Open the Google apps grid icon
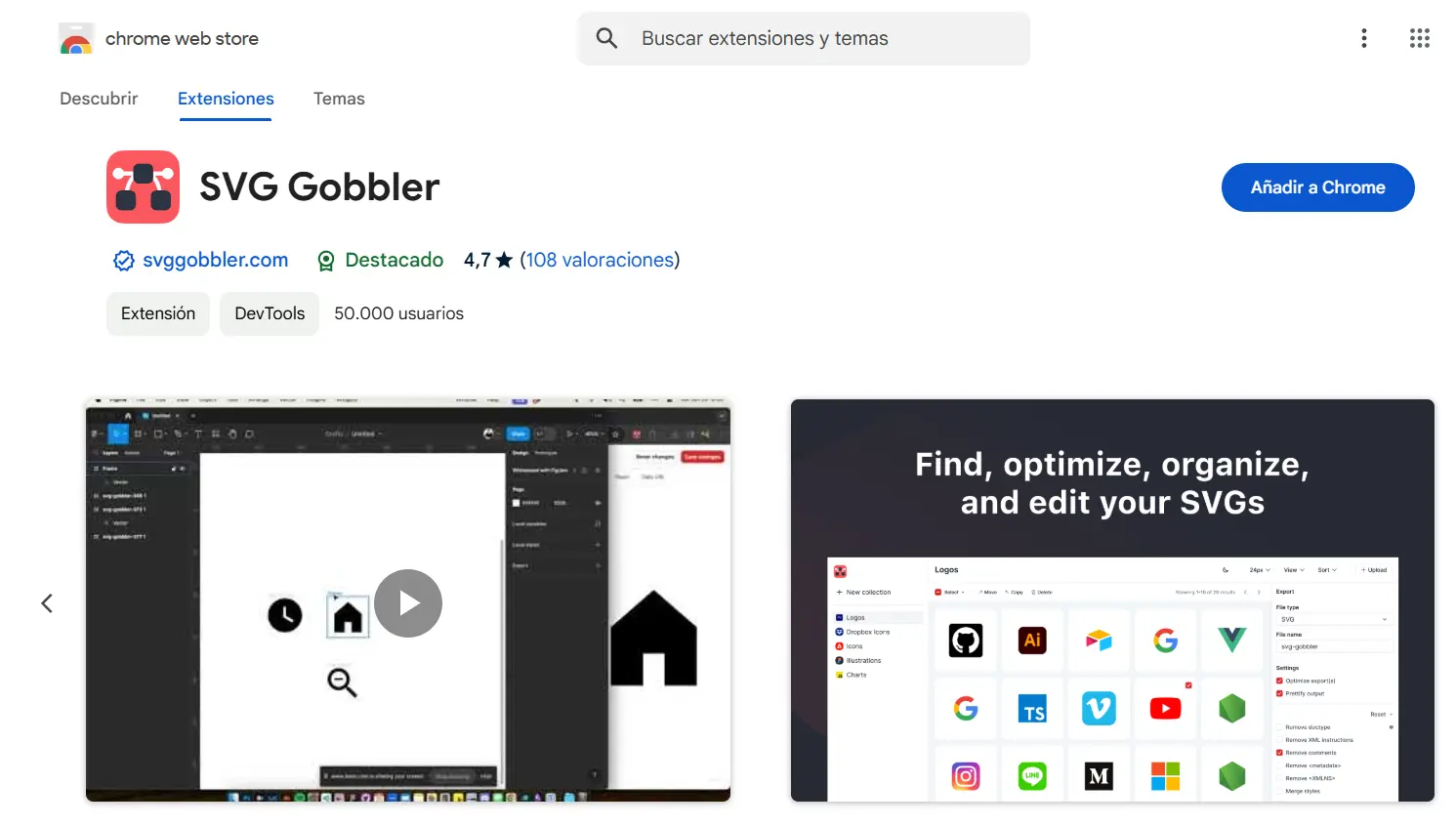Viewport: 1456px width, 826px height. pos(1419,38)
